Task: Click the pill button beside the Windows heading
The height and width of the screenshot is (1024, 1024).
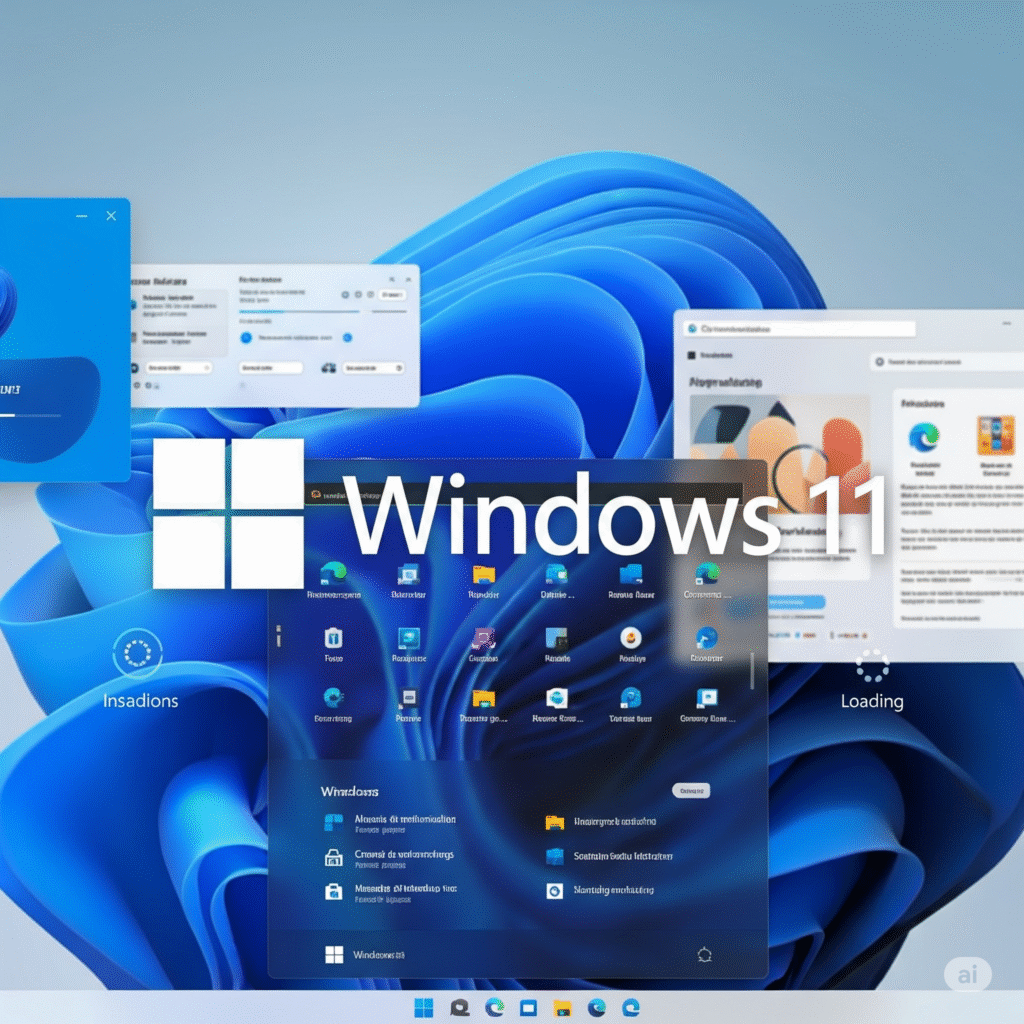Action: [691, 791]
